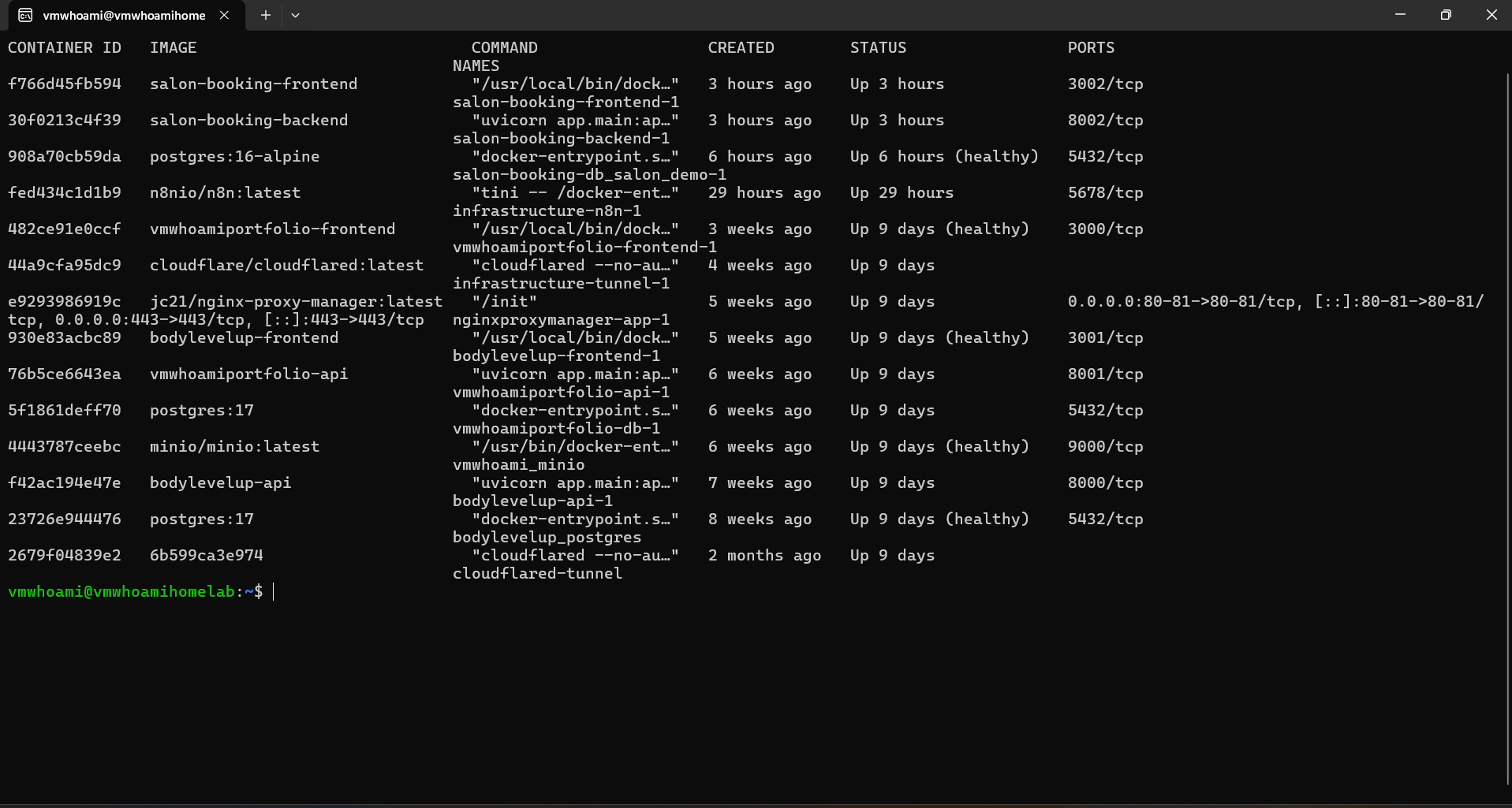Click the cloudflared-tunnel container name
1512x808 pixels.
(537, 573)
